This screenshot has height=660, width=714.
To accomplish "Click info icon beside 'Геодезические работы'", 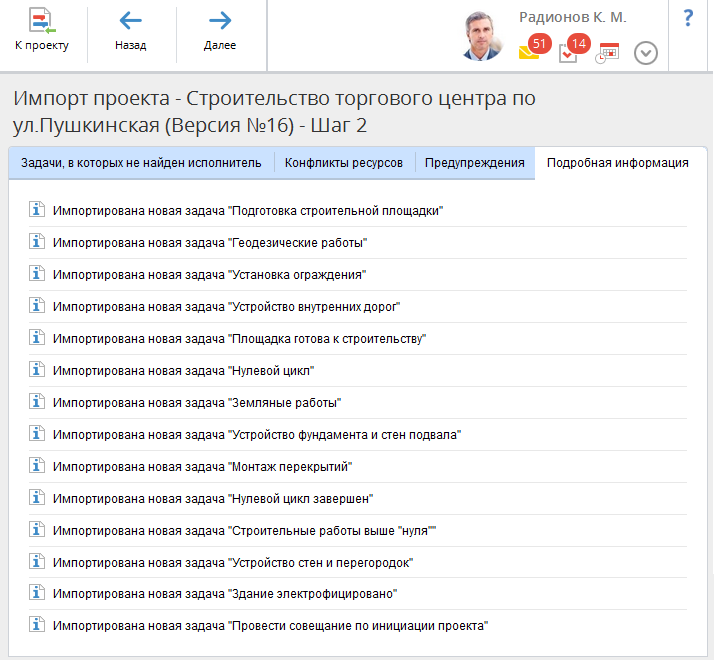I will pyautogui.click(x=38, y=242).
